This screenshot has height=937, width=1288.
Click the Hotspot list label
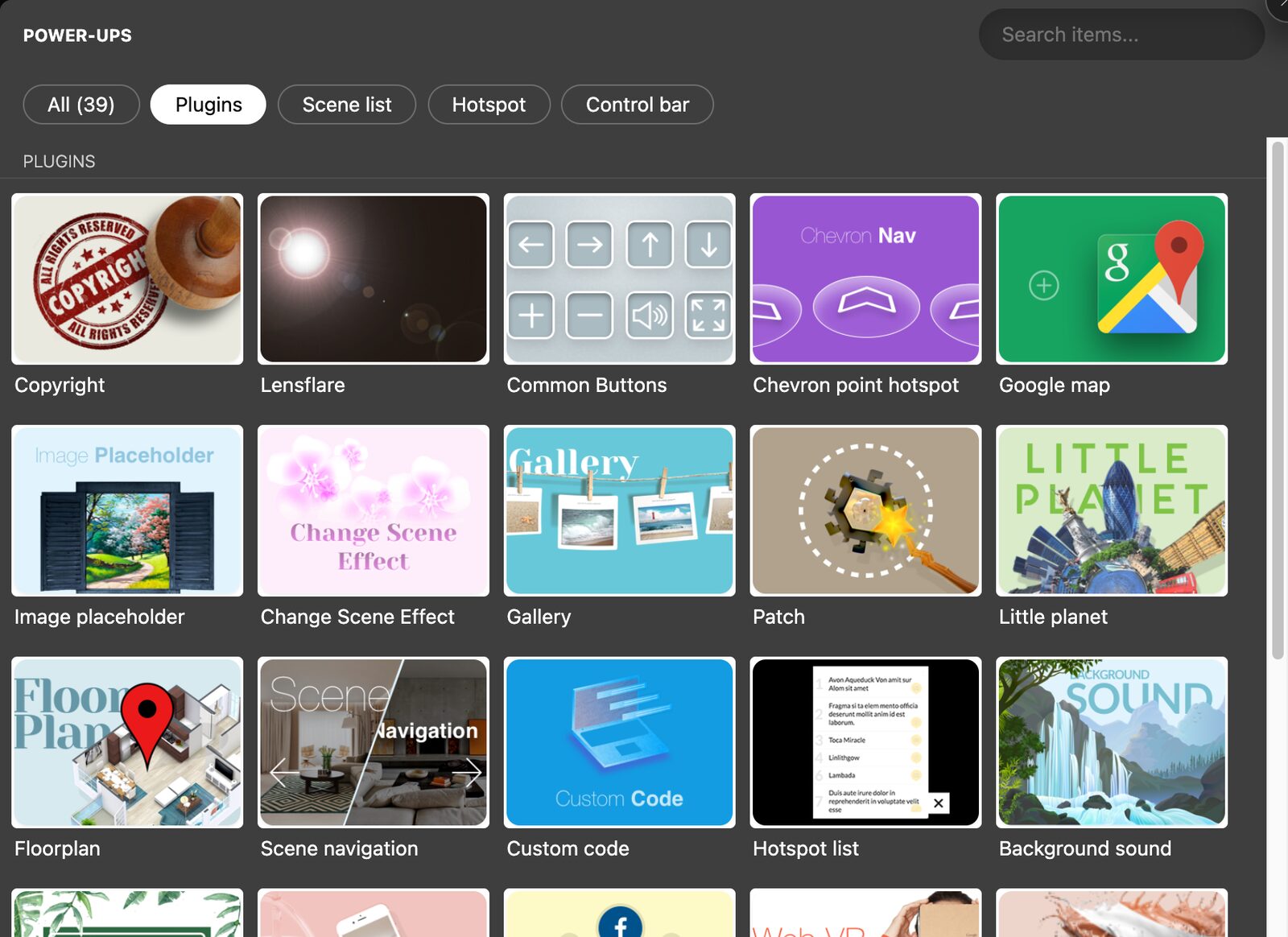click(x=806, y=848)
